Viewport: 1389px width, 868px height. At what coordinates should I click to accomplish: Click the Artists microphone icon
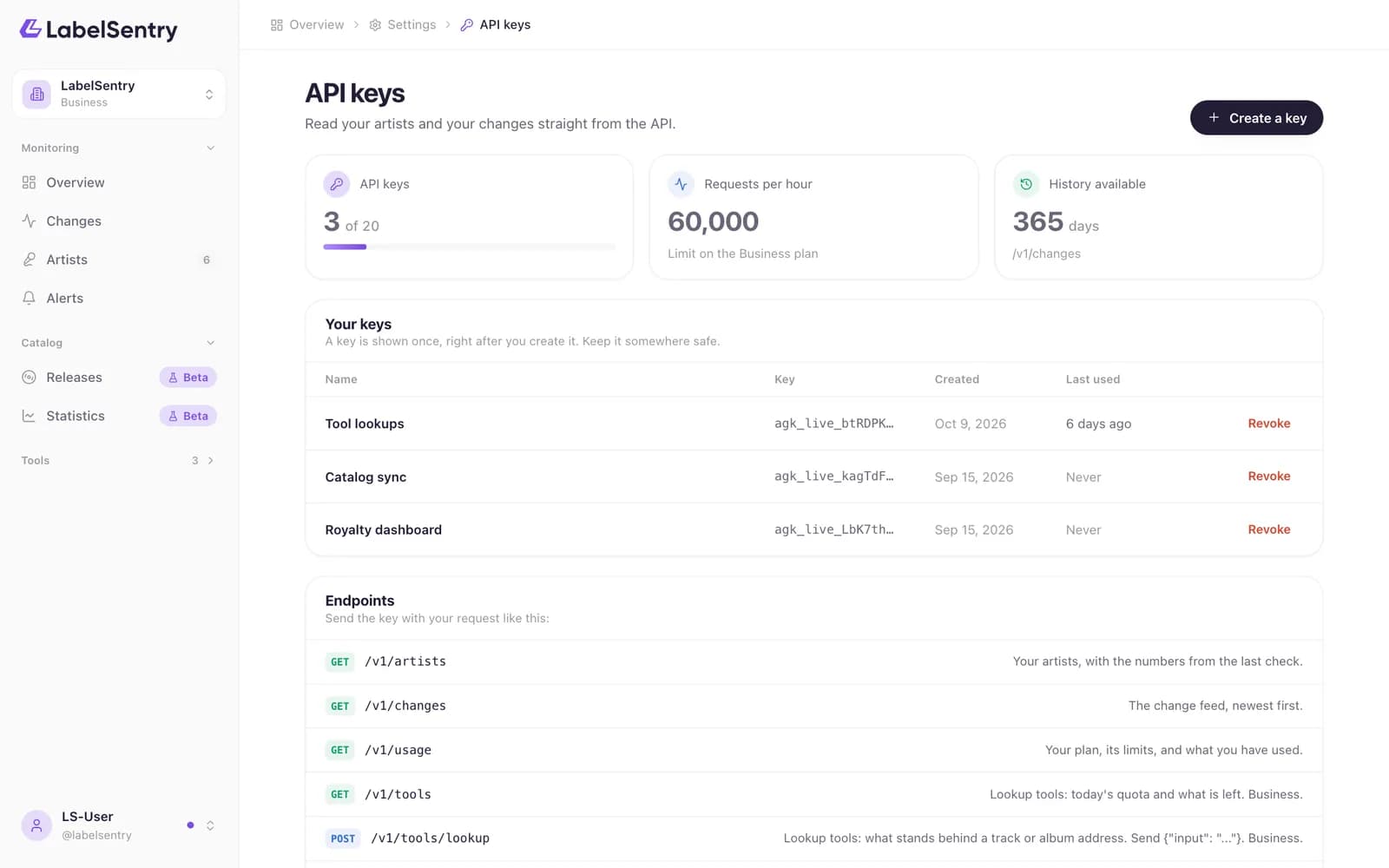(29, 260)
